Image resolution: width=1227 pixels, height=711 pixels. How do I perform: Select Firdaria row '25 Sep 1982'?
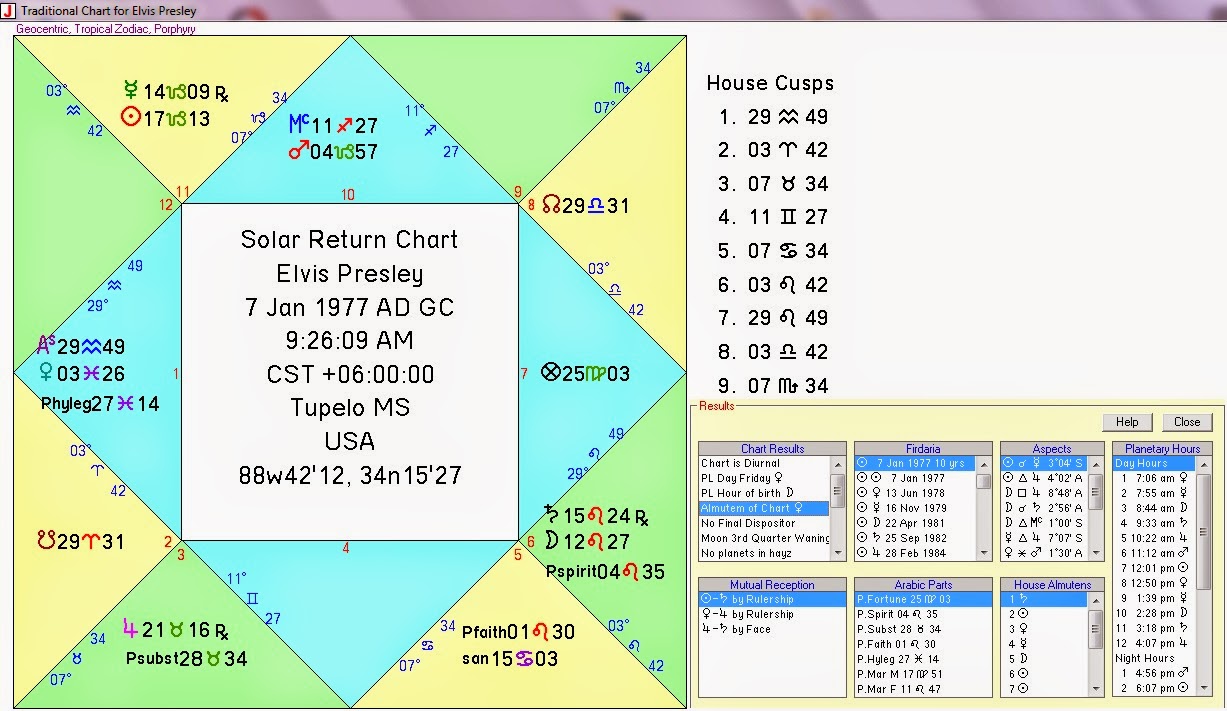(915, 539)
